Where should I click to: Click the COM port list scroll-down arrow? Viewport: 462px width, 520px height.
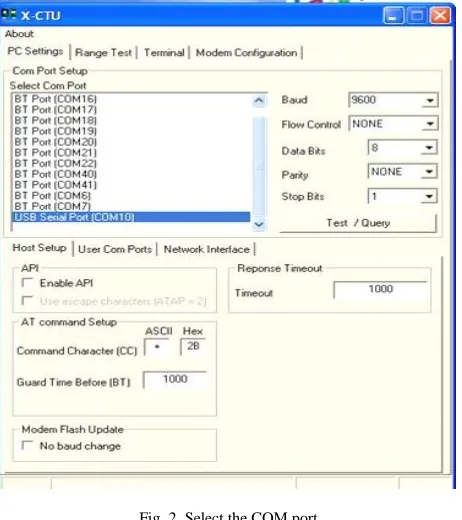(x=259, y=224)
